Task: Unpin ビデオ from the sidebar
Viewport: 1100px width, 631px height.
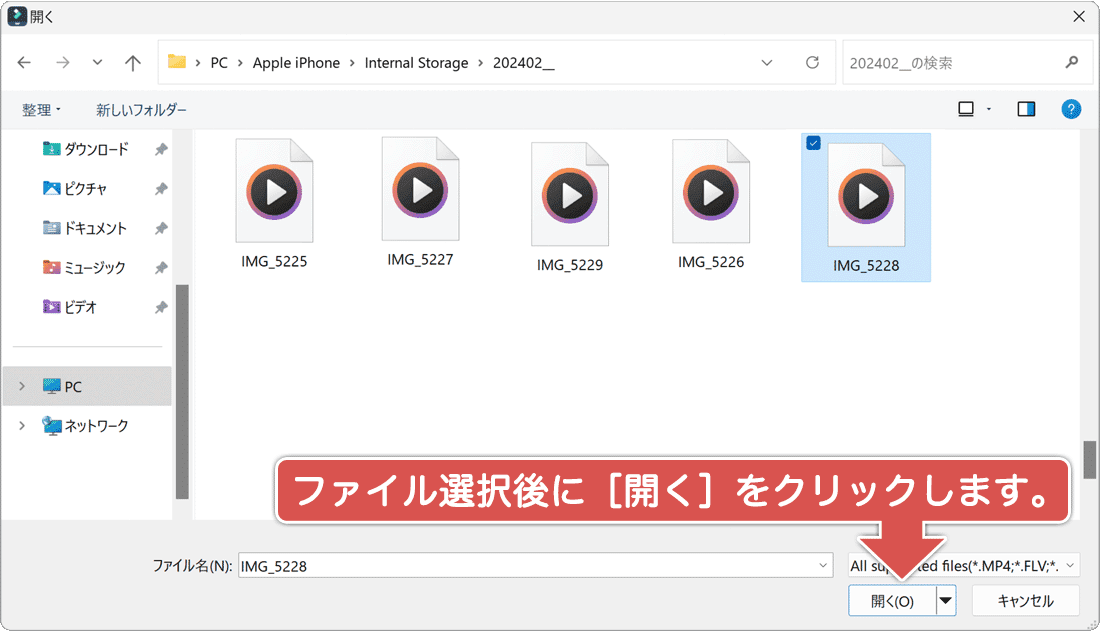Action: click(x=160, y=307)
